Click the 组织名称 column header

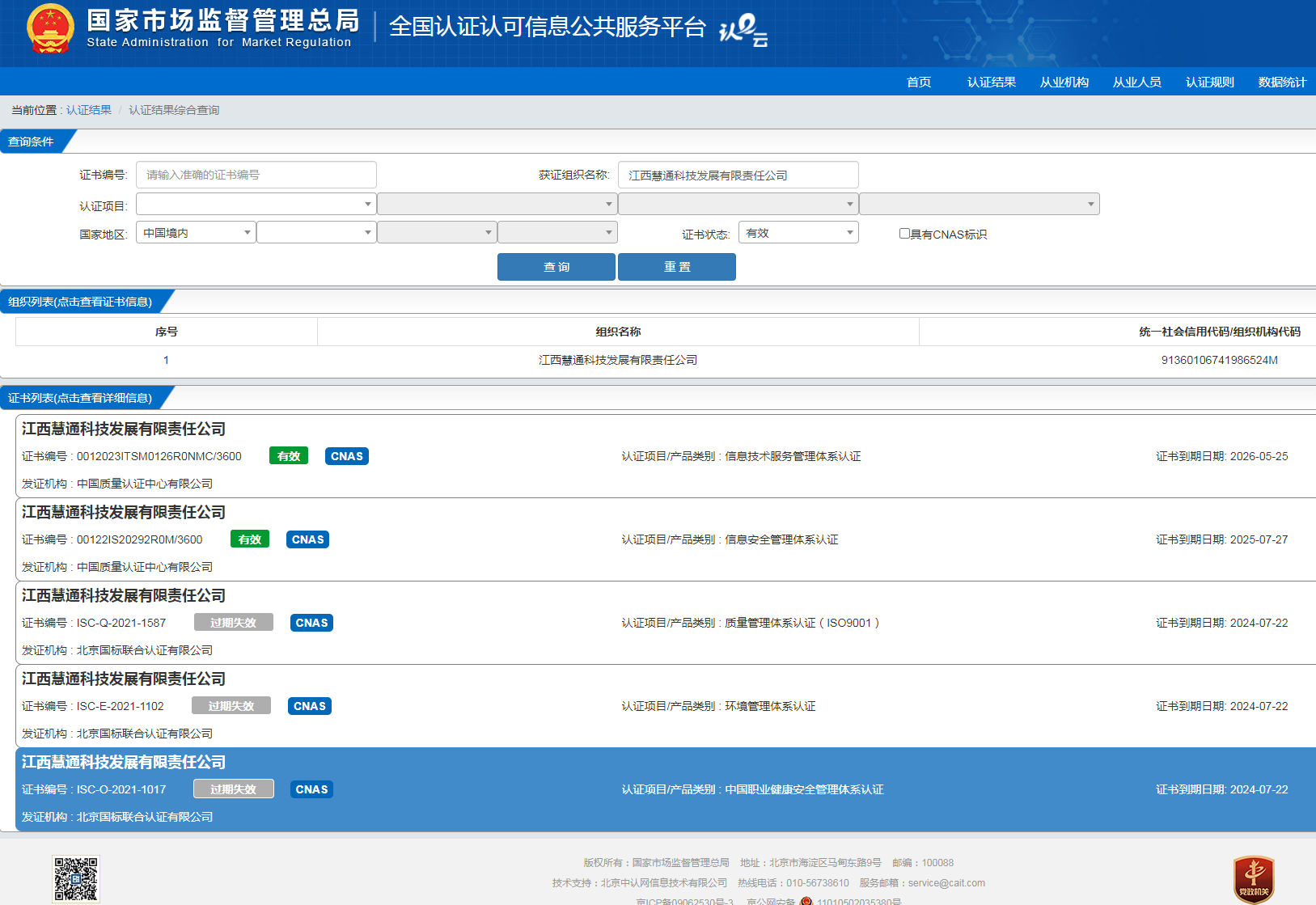click(x=618, y=332)
